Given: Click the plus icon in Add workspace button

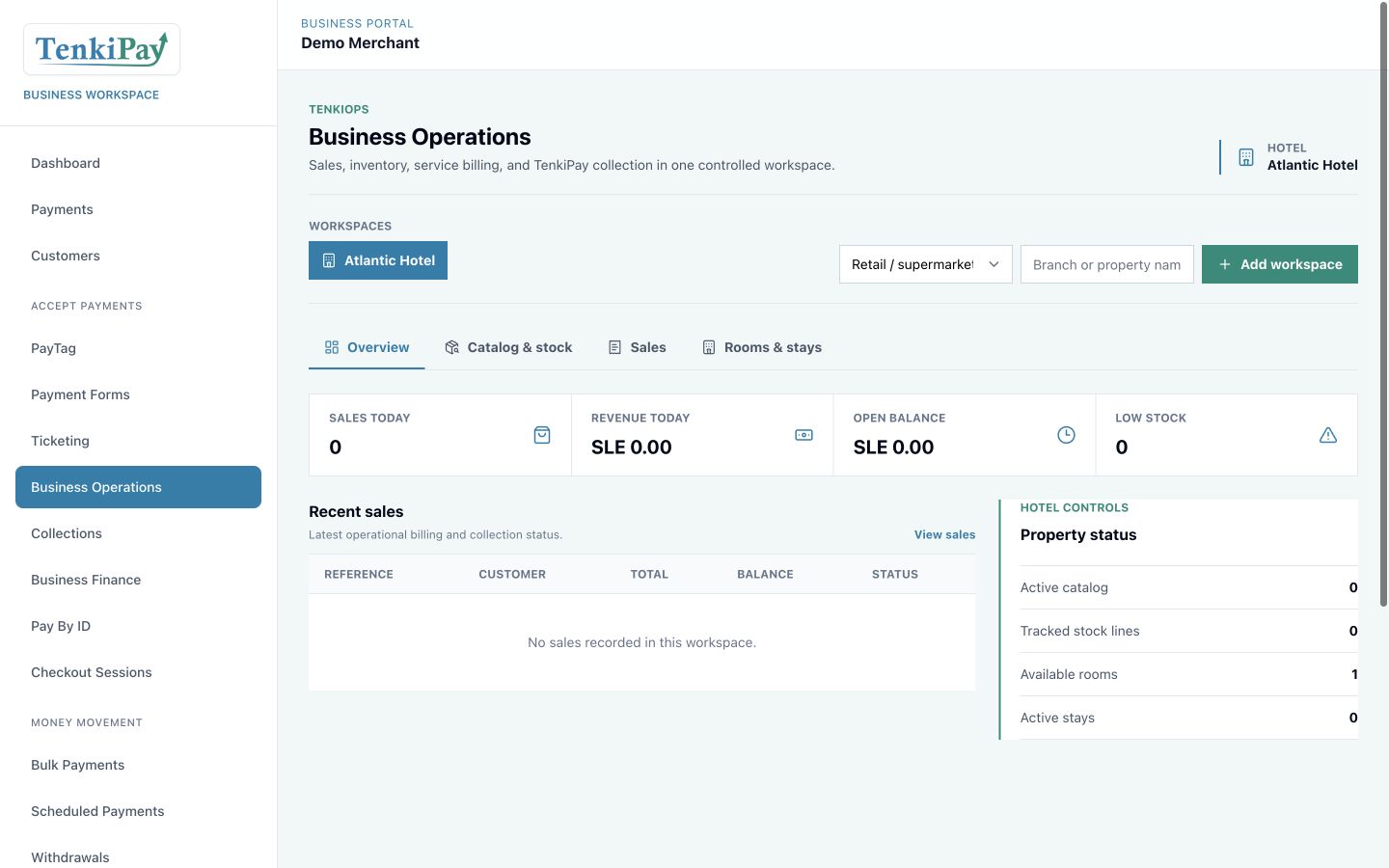Looking at the screenshot, I should (x=1225, y=264).
